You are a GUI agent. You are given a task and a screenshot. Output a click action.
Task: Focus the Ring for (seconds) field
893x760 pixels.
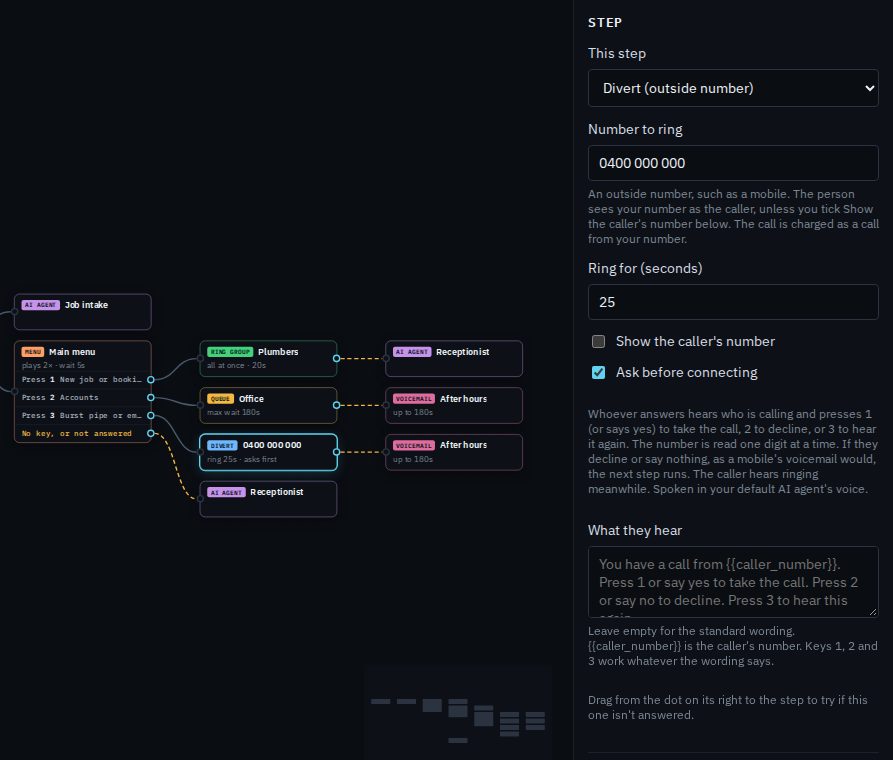[x=733, y=302]
